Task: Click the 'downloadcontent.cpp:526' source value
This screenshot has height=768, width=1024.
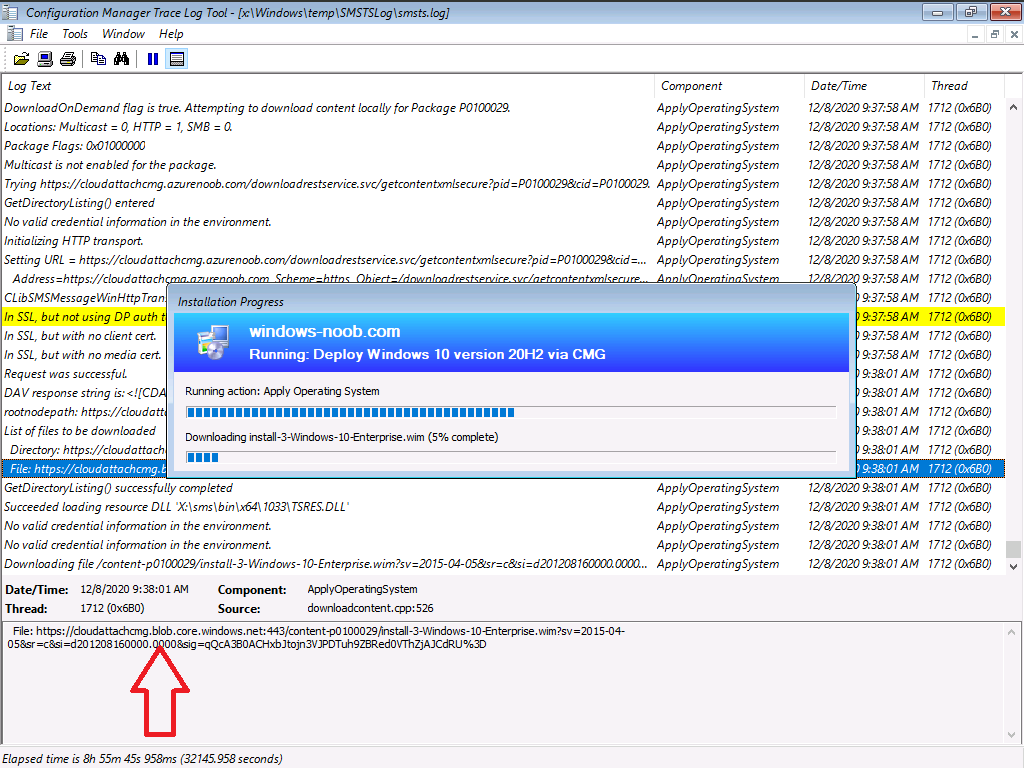Action: 370,609
